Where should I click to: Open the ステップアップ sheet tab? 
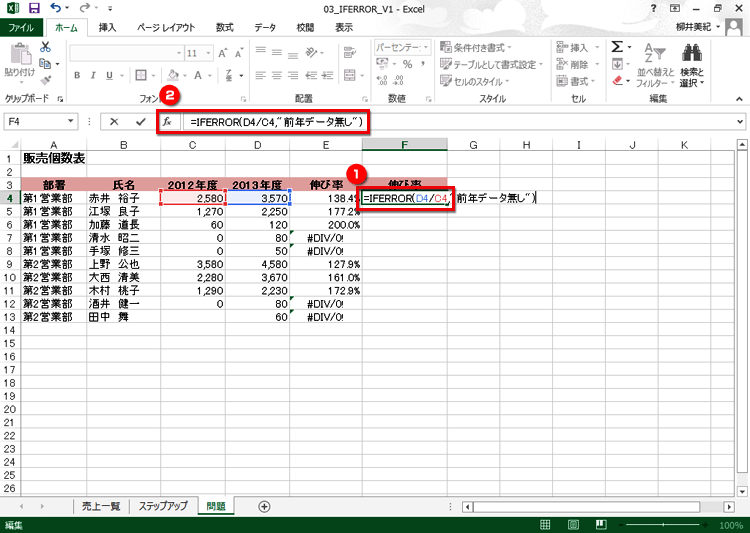[x=163, y=506]
